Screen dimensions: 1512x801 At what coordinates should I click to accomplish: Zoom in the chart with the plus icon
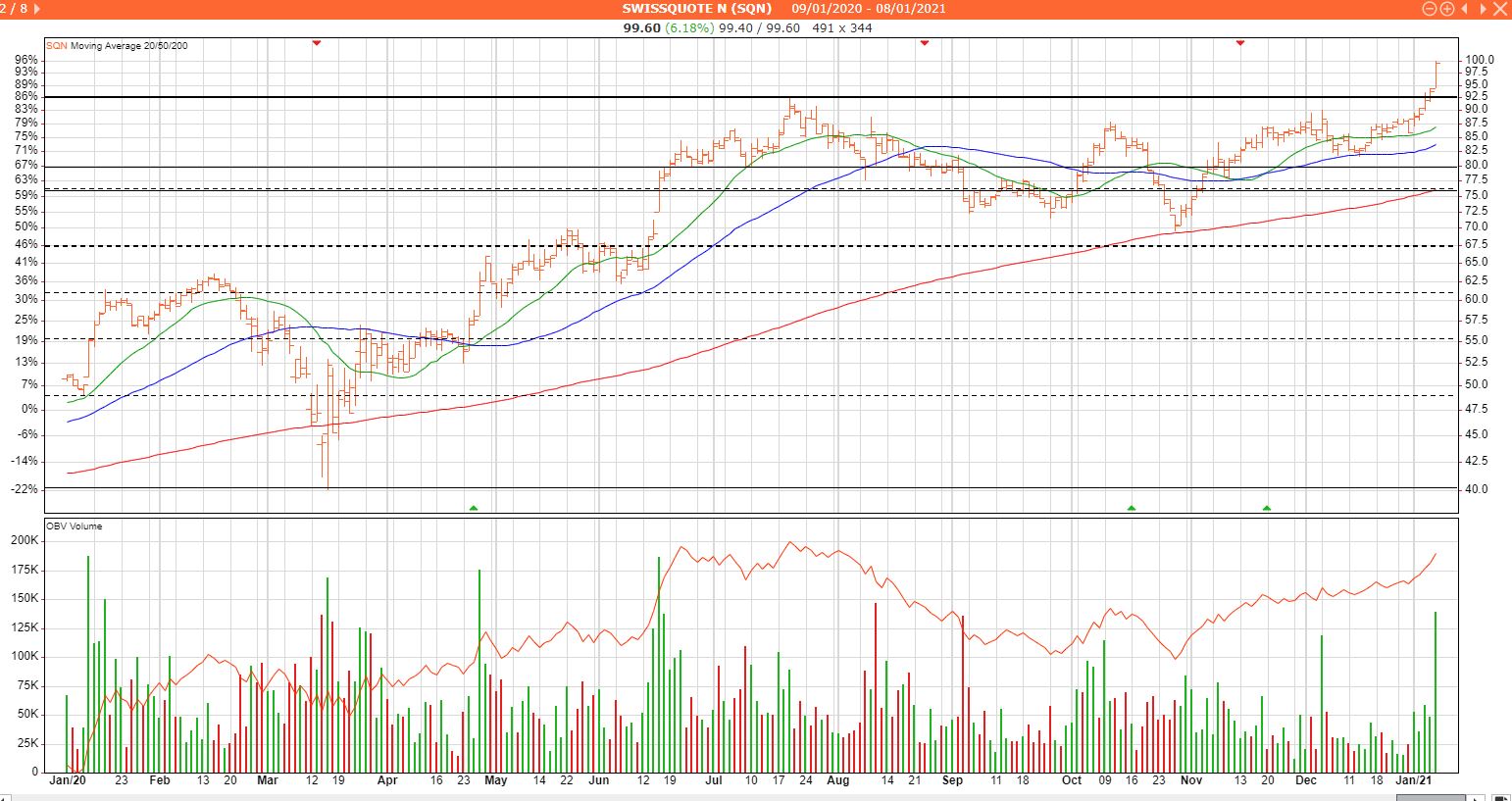pyautogui.click(x=1446, y=8)
